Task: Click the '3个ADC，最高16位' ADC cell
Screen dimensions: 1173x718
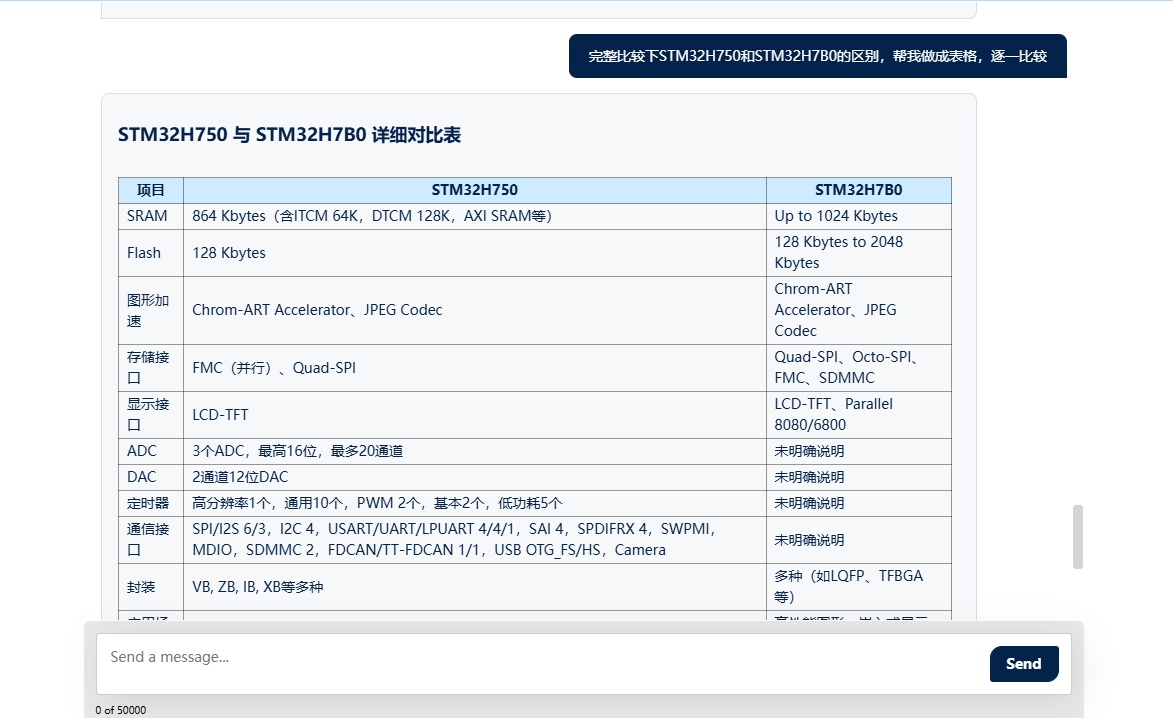Action: (x=297, y=451)
